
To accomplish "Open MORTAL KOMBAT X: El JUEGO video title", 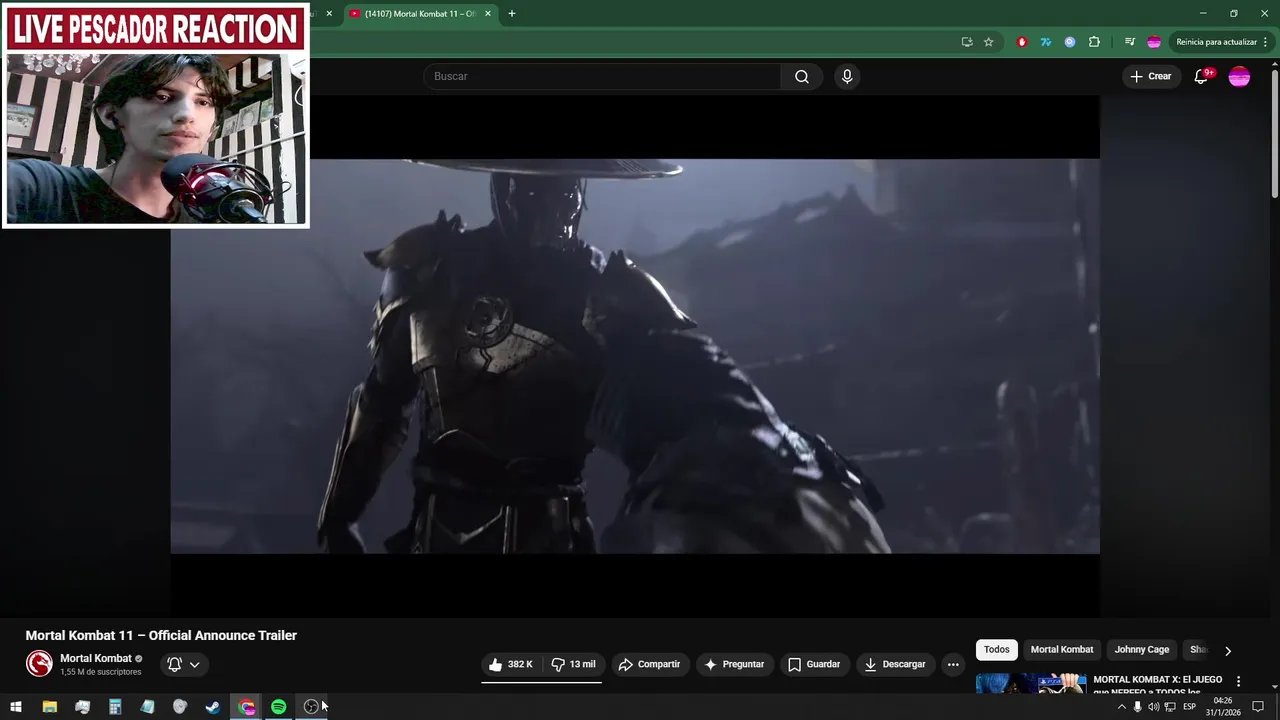I will coord(1158,685).
